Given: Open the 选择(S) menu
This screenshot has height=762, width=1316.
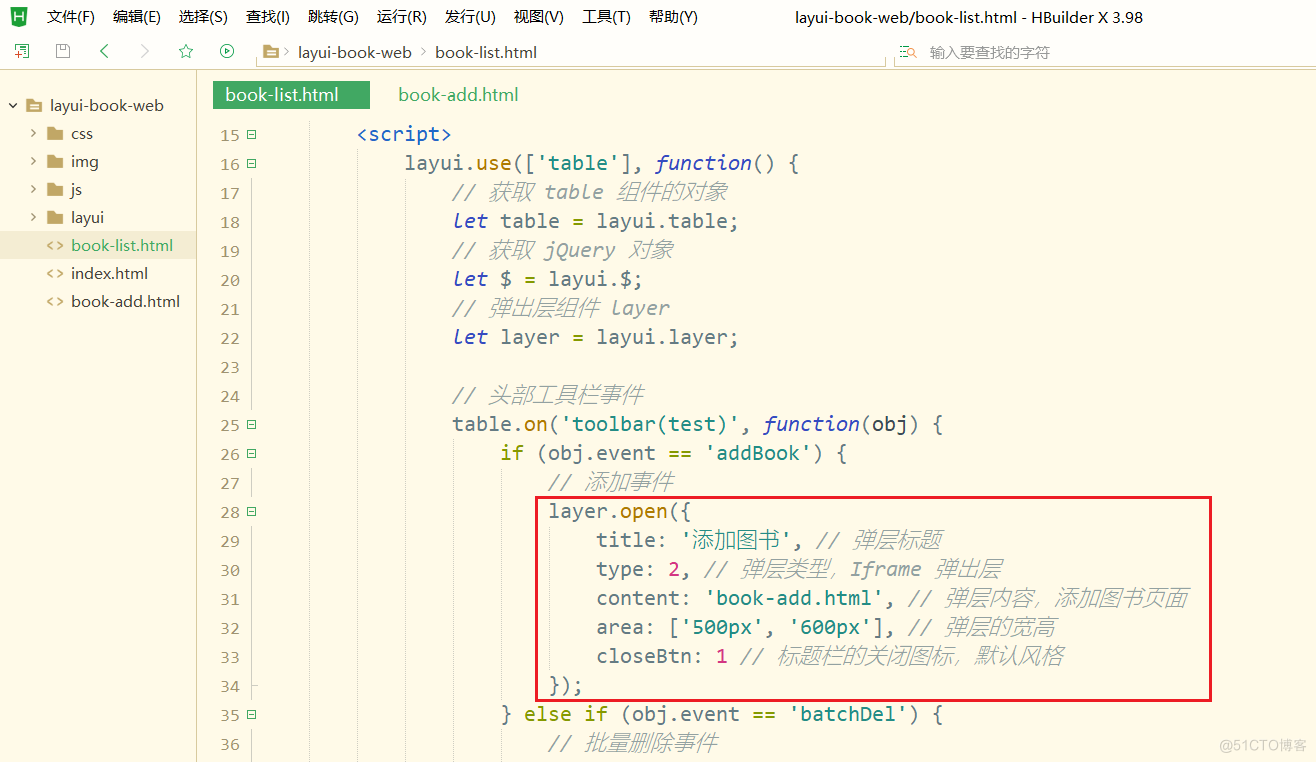Looking at the screenshot, I should tap(203, 17).
